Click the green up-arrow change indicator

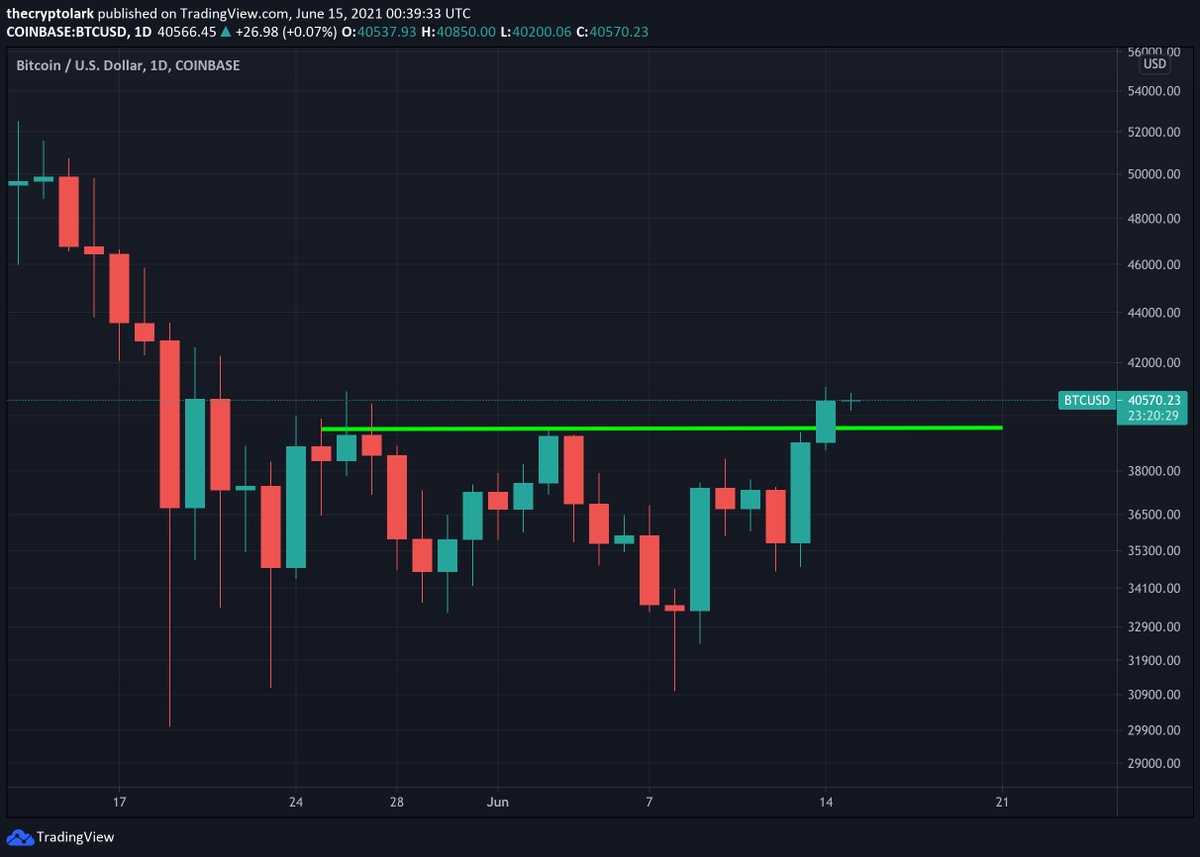tap(227, 31)
